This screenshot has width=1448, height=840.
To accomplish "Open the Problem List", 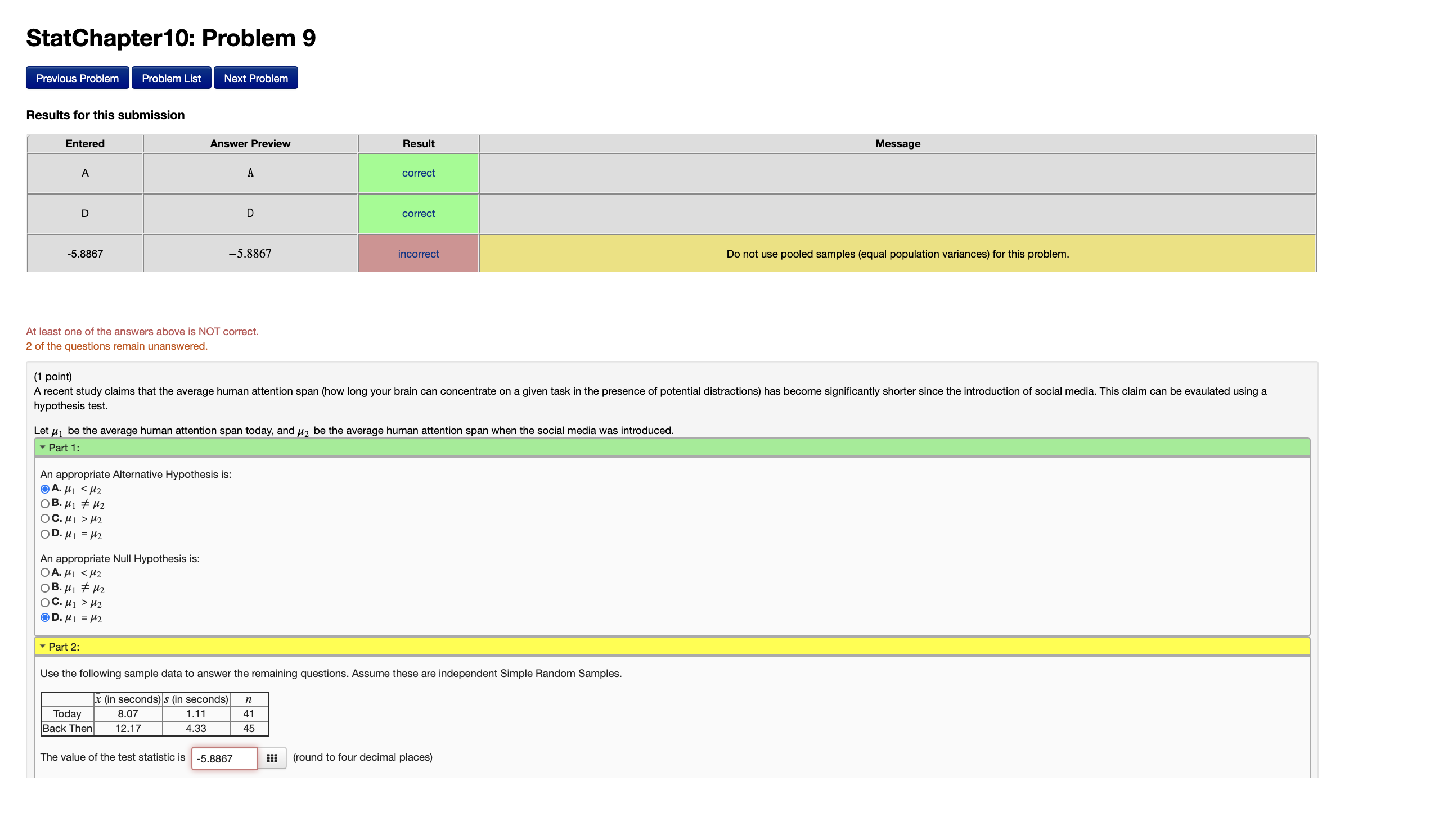I will pyautogui.click(x=171, y=78).
